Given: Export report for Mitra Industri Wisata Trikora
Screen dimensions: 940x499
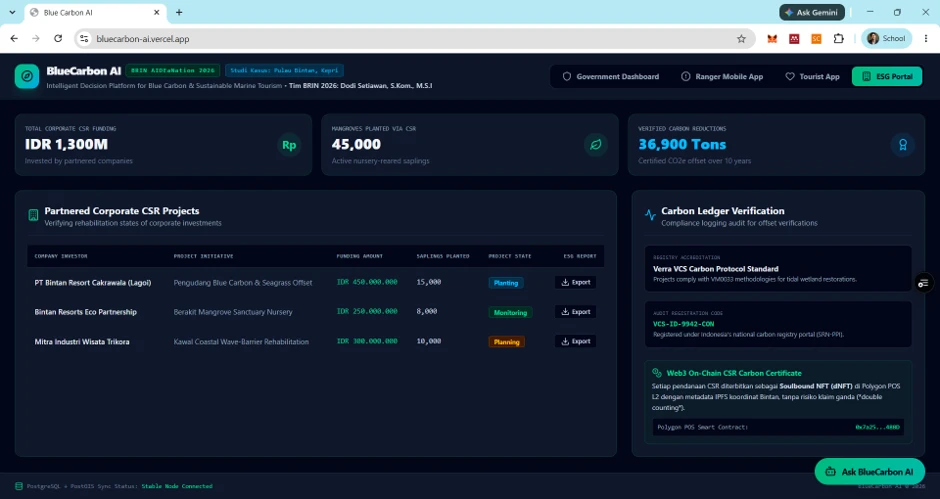Looking at the screenshot, I should (576, 341).
